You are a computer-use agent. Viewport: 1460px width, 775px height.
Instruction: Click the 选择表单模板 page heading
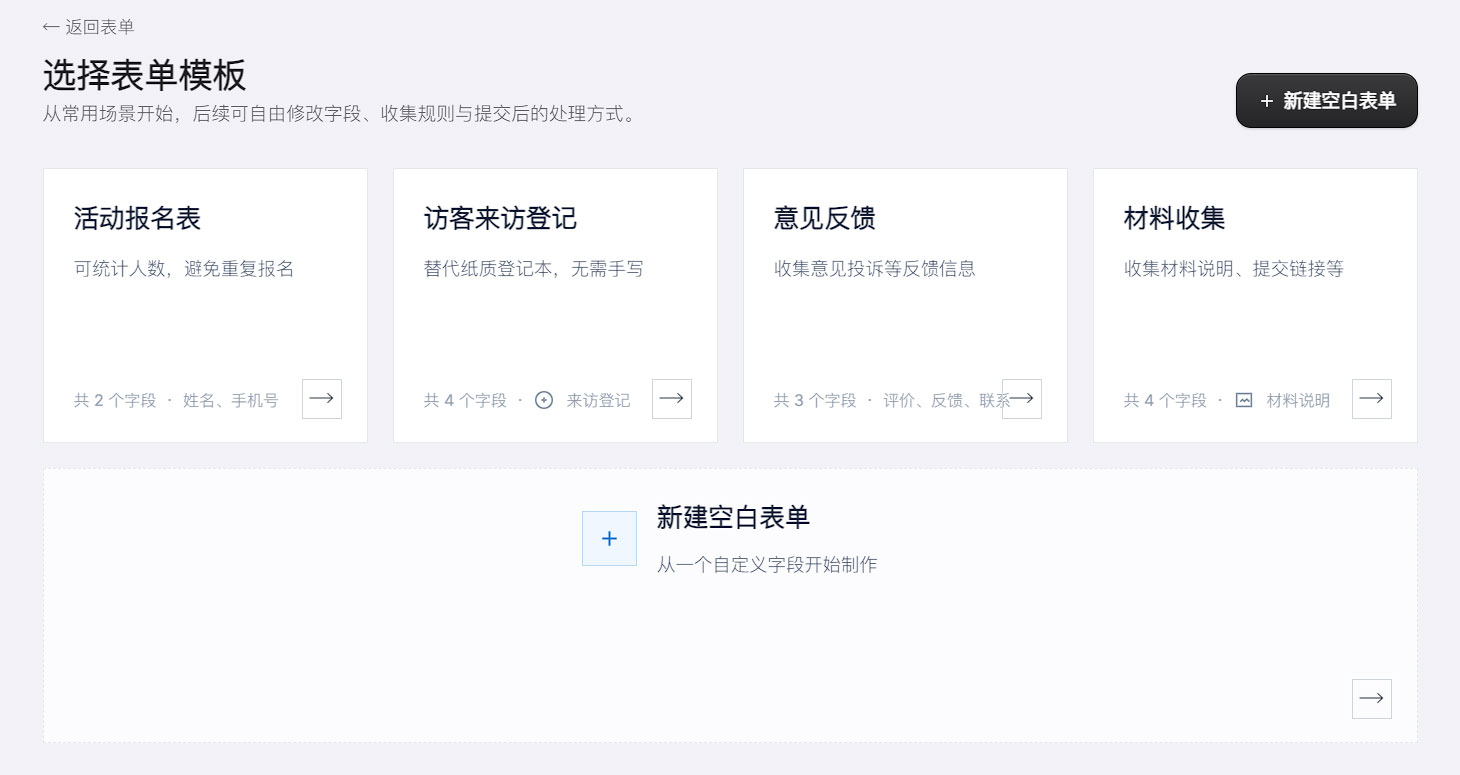point(145,76)
